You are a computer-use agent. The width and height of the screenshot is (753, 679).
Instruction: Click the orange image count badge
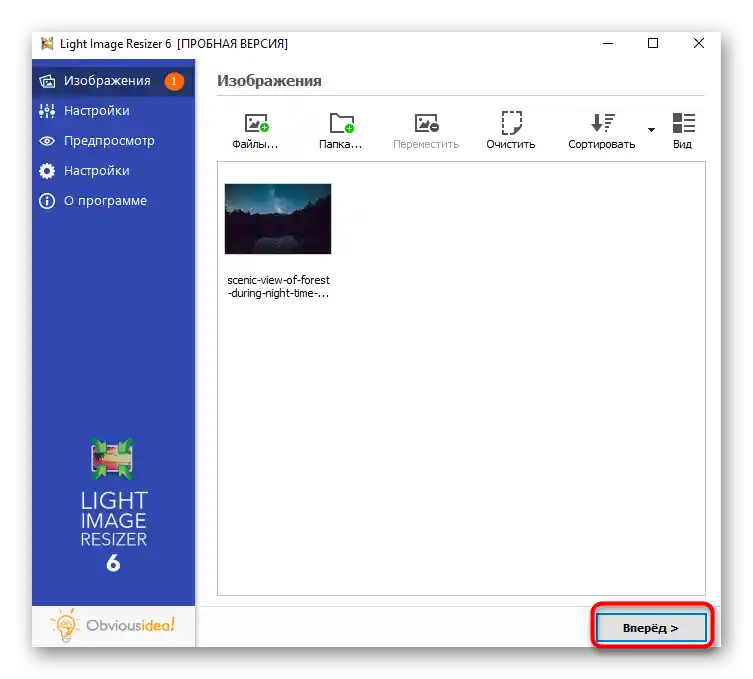click(174, 81)
